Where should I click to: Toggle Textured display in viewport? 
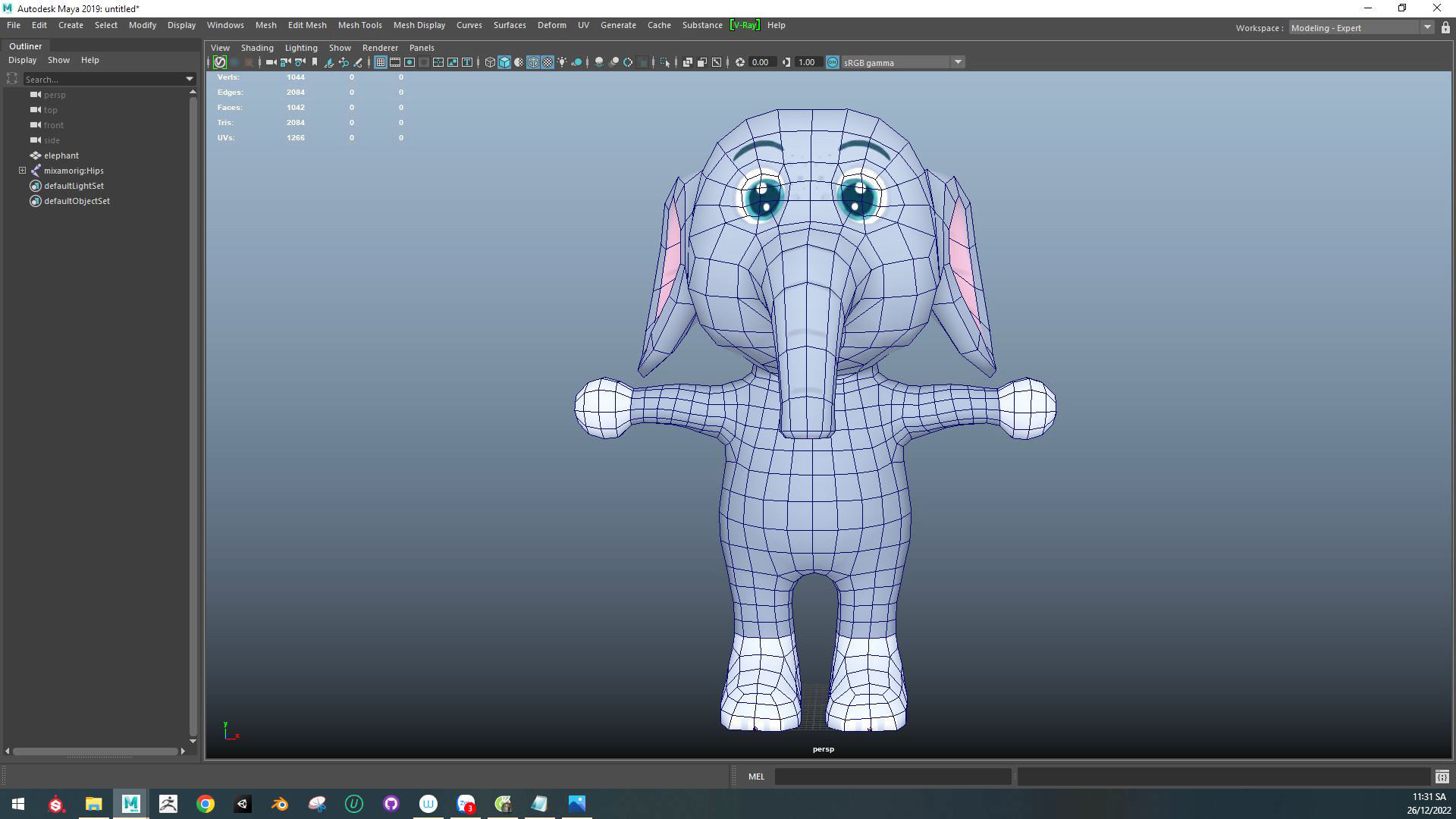(x=548, y=62)
